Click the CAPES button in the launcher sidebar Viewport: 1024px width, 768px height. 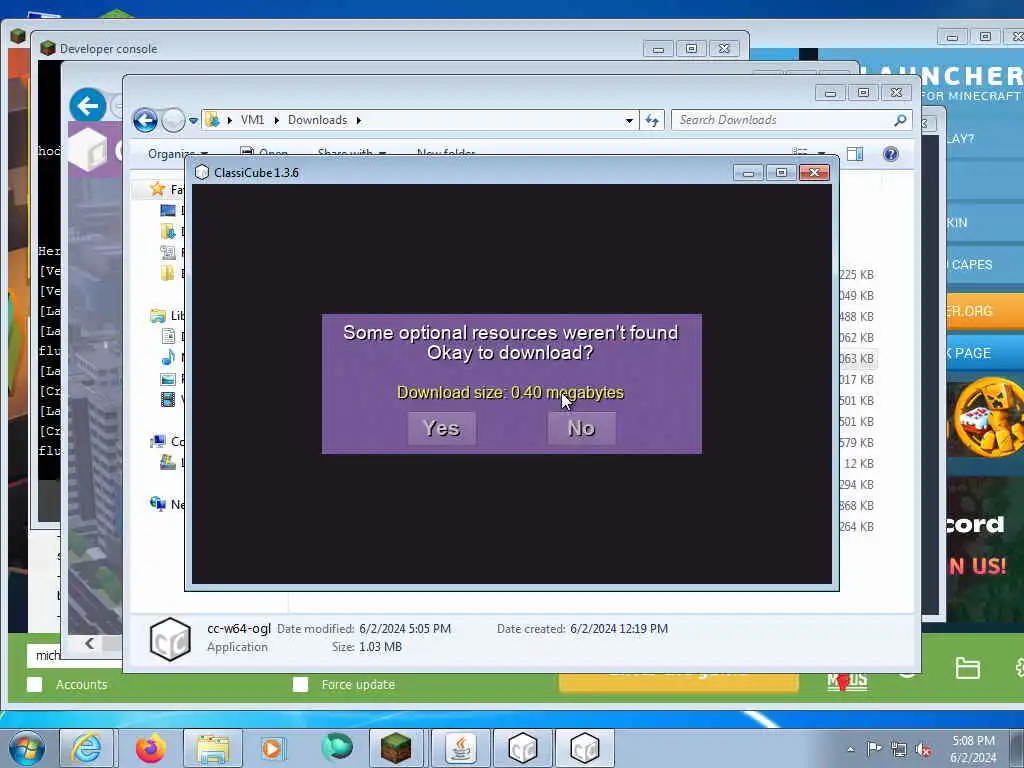tap(985, 264)
